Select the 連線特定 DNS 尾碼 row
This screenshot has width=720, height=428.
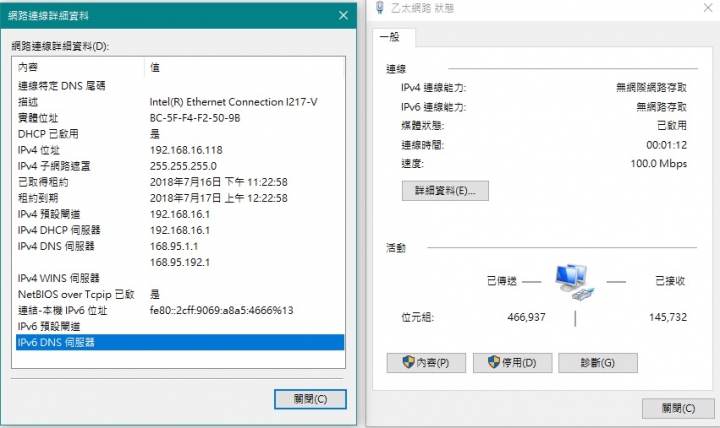coord(180,86)
